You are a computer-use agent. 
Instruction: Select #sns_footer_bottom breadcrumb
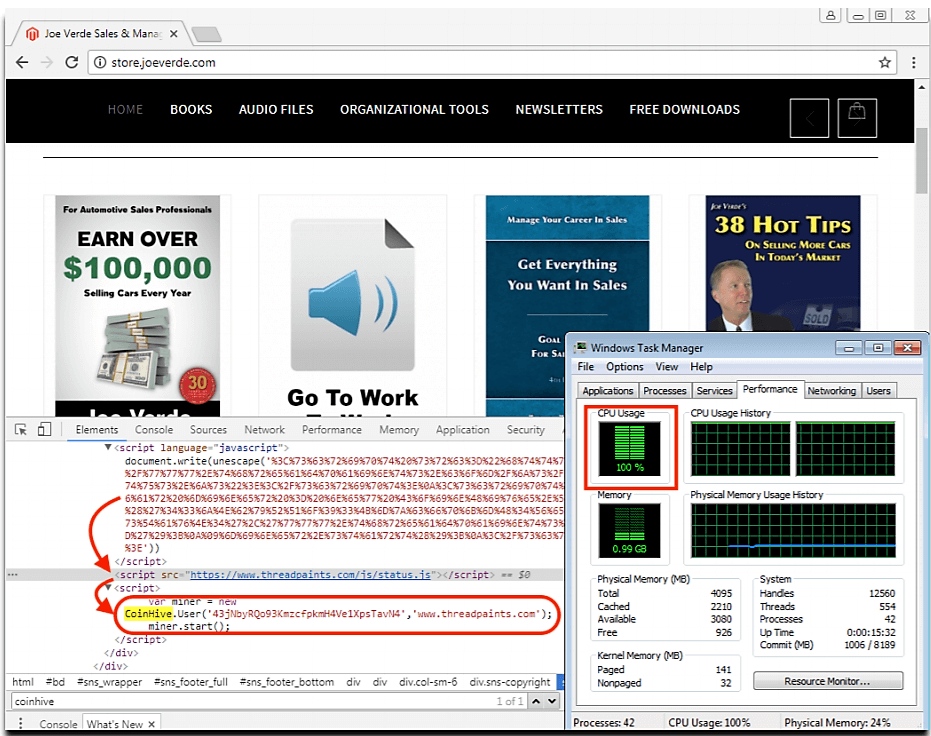[287, 682]
